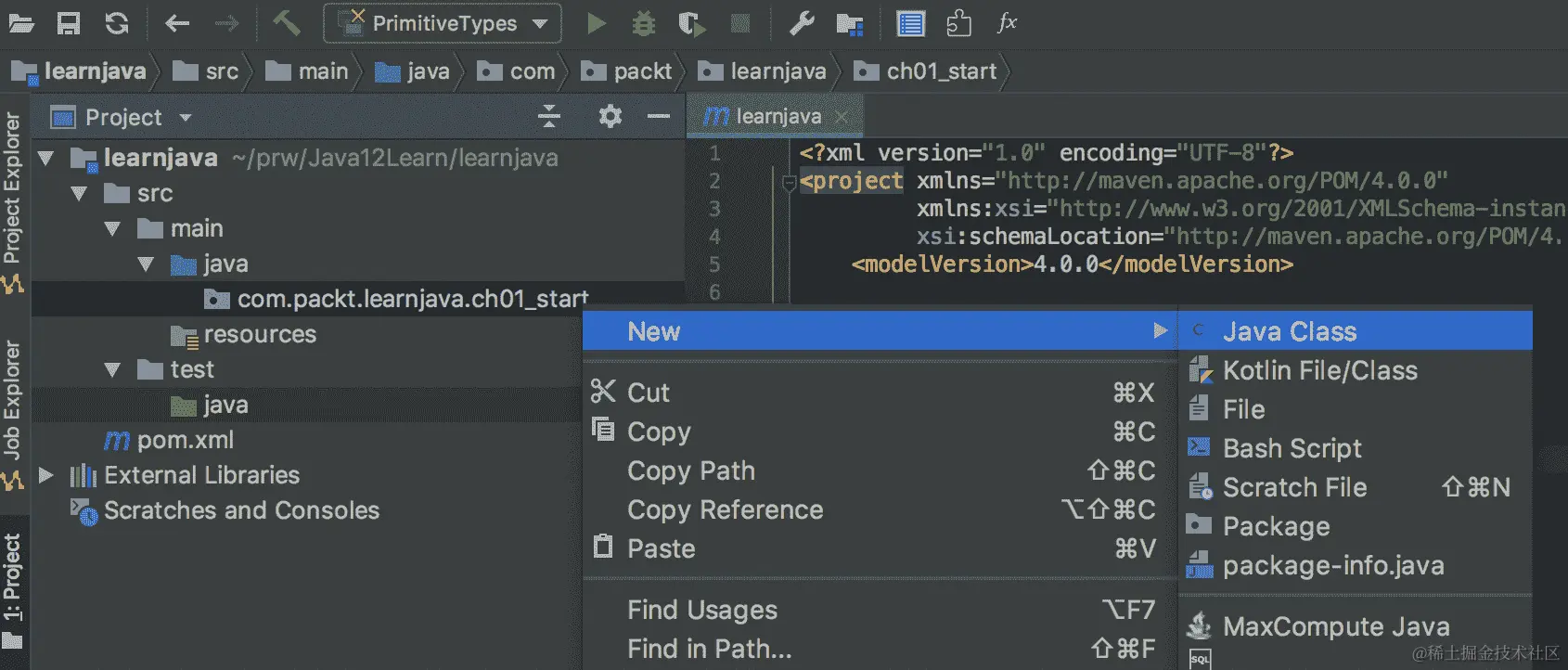The image size is (1568, 670).
Task: Create a new File
Action: coord(1356,409)
